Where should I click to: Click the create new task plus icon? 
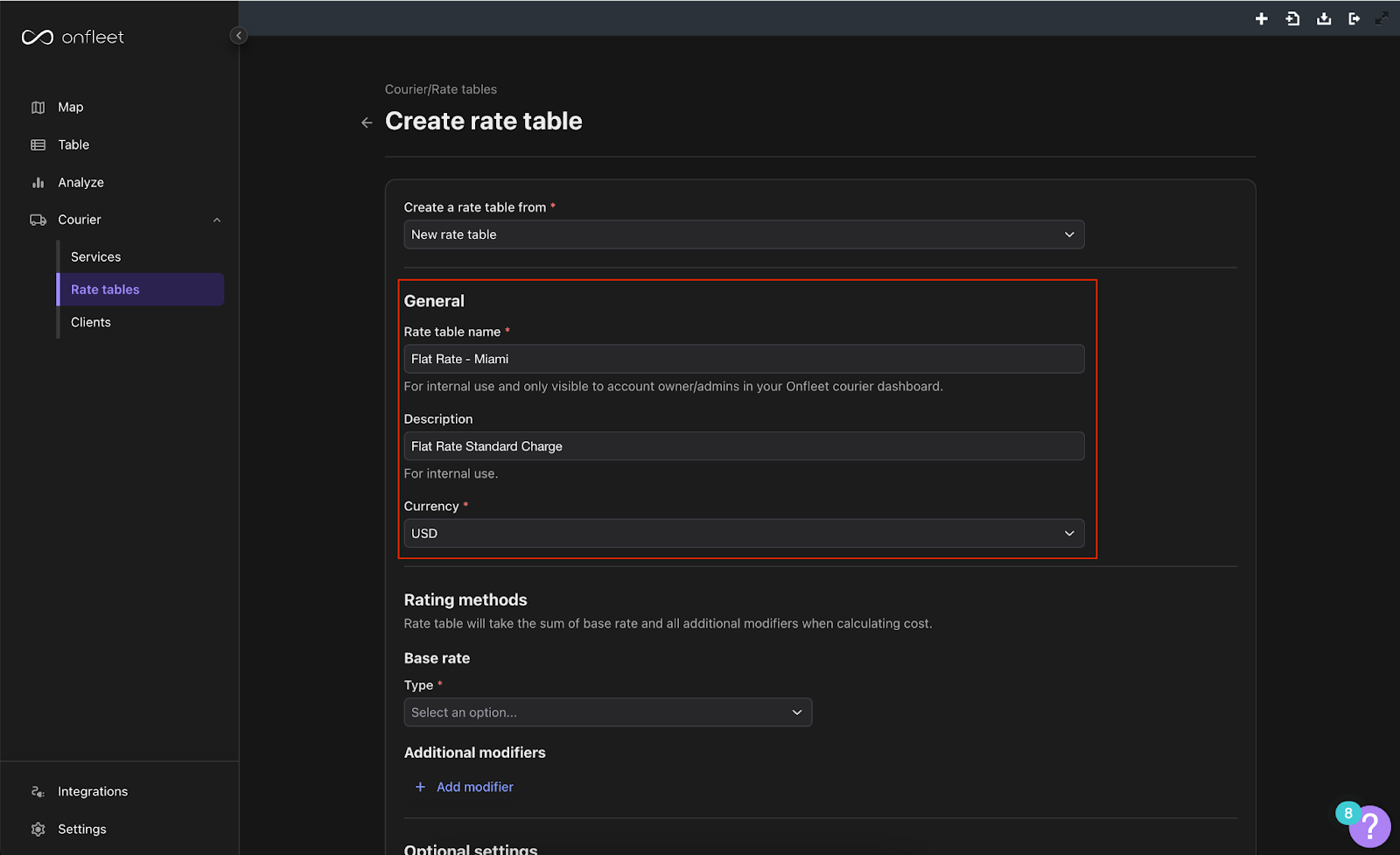1262,18
